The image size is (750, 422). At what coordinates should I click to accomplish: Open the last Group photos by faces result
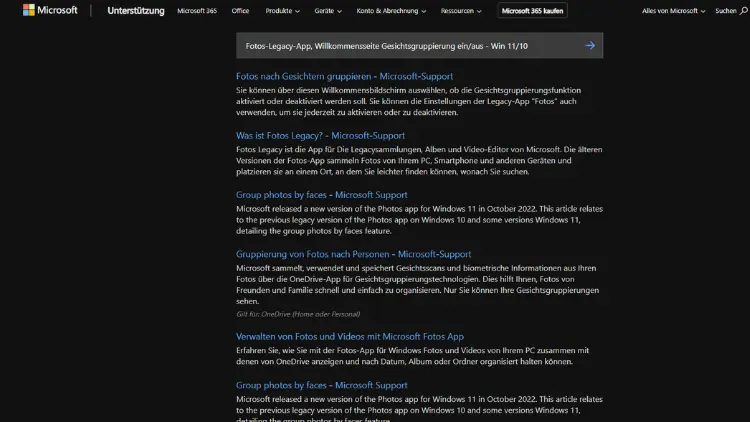point(321,385)
